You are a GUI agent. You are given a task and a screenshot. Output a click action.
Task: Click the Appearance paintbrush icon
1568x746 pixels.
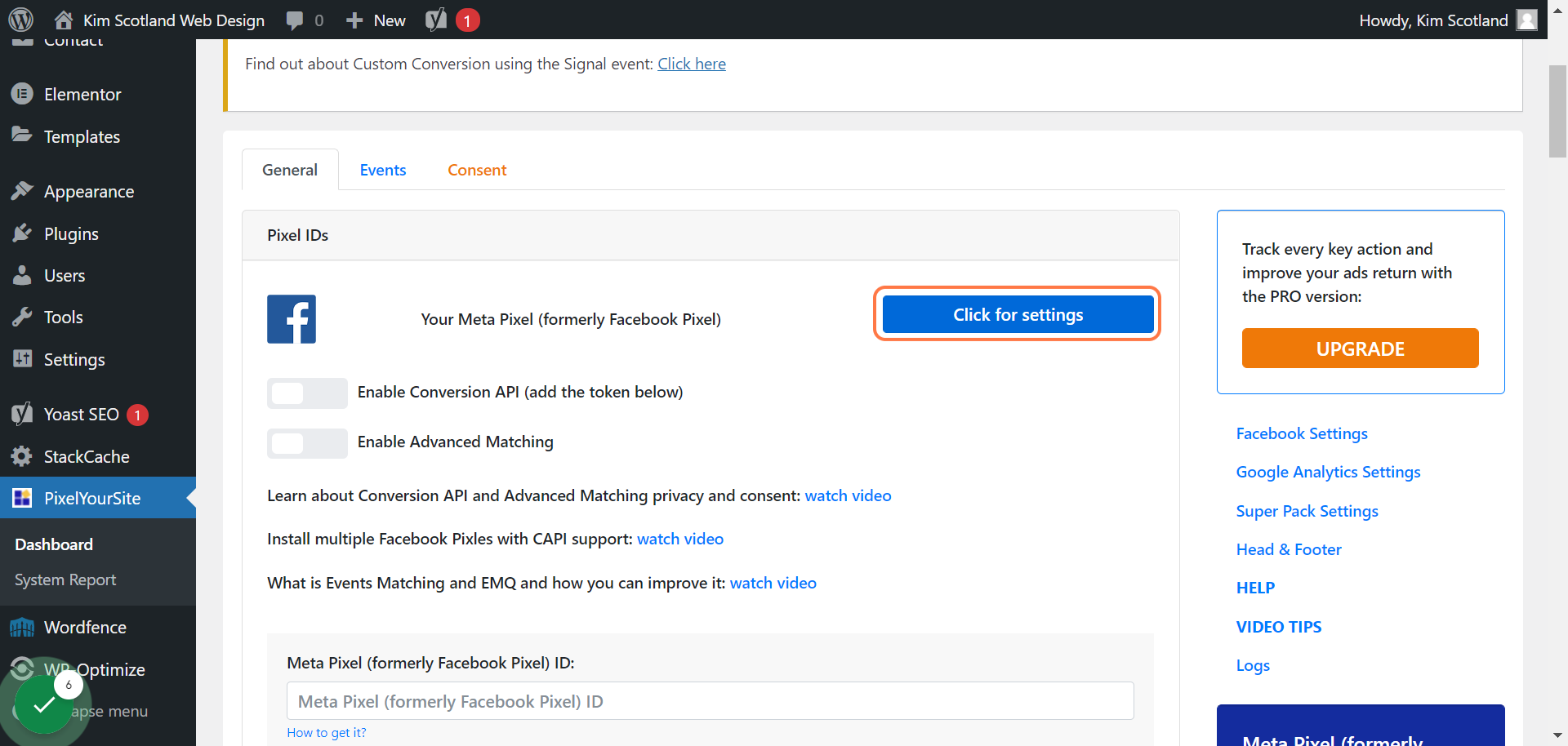click(22, 191)
